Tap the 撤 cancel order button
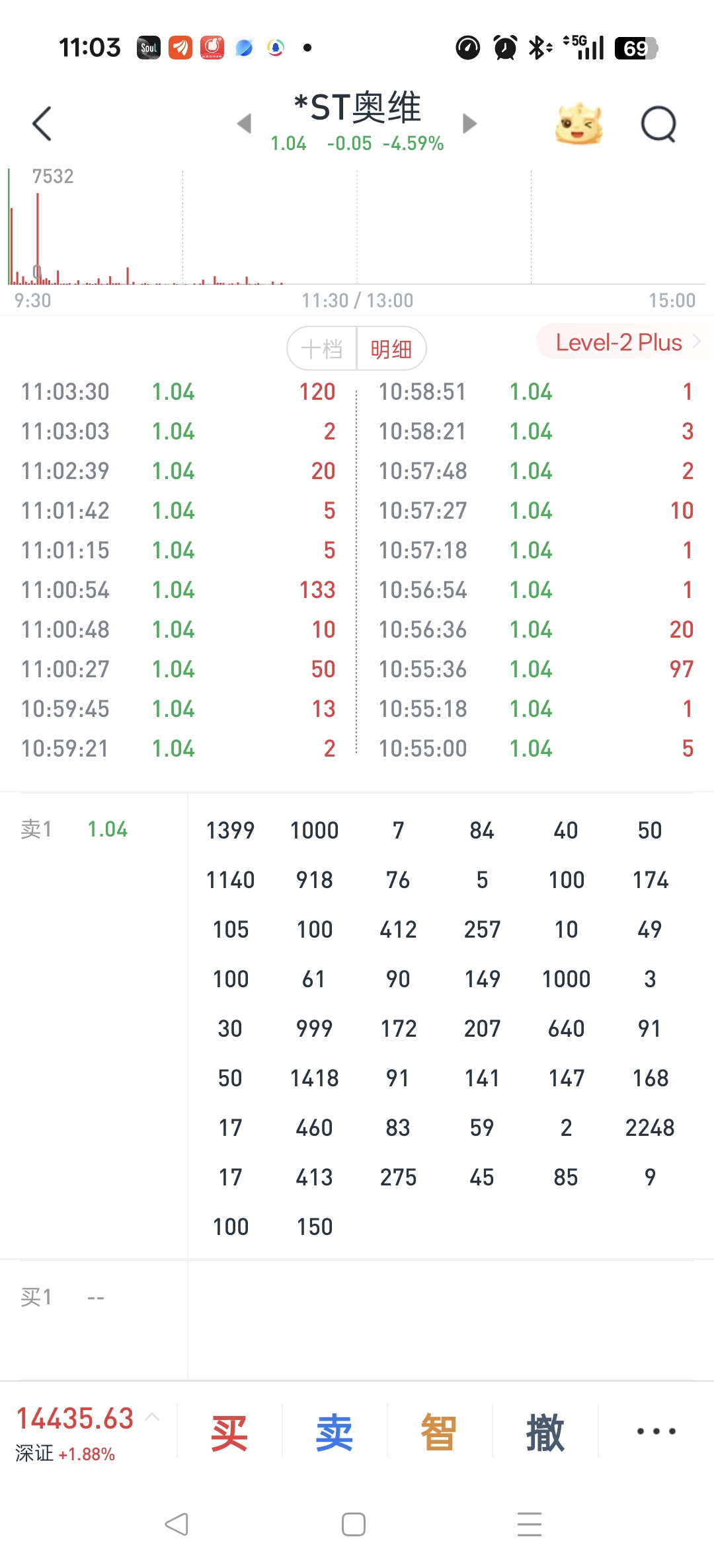The image size is (714, 1568). click(545, 1433)
